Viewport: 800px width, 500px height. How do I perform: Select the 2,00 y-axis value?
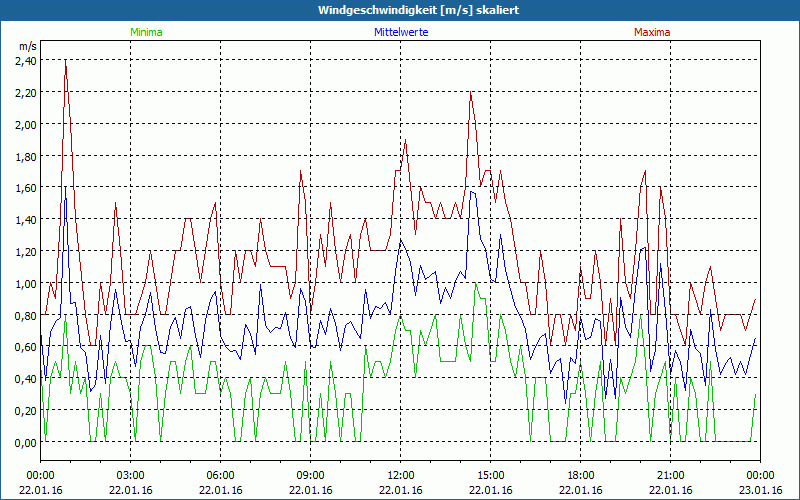coord(25,124)
